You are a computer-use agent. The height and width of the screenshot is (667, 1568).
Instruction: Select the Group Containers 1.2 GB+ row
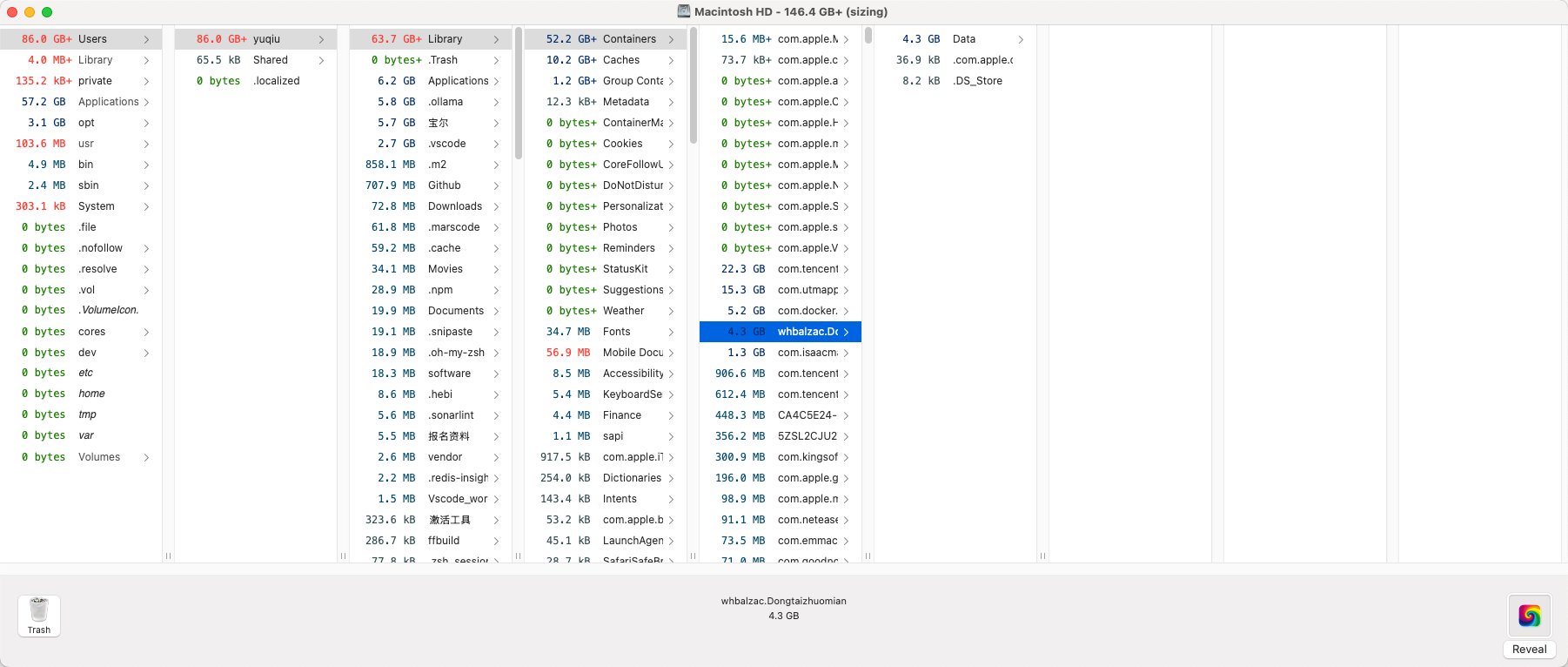(x=606, y=81)
